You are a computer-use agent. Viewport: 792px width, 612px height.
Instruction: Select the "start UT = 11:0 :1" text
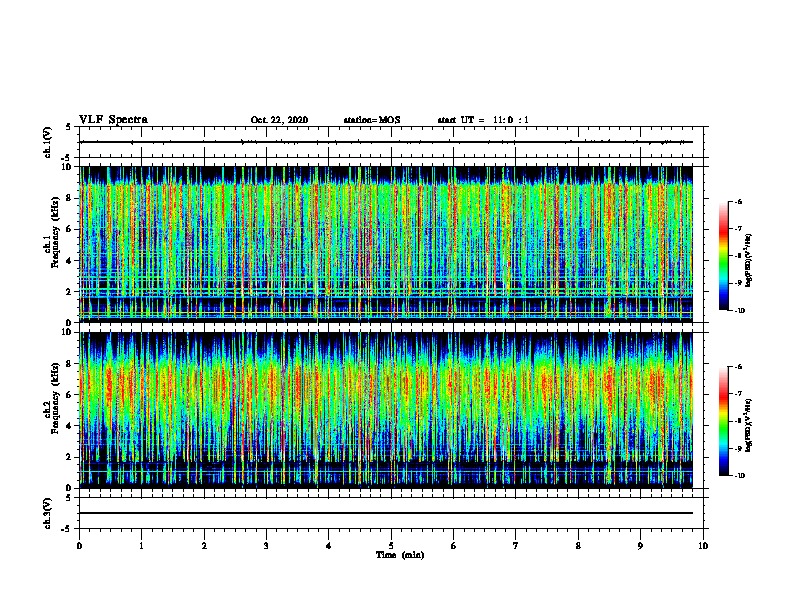pos(483,120)
